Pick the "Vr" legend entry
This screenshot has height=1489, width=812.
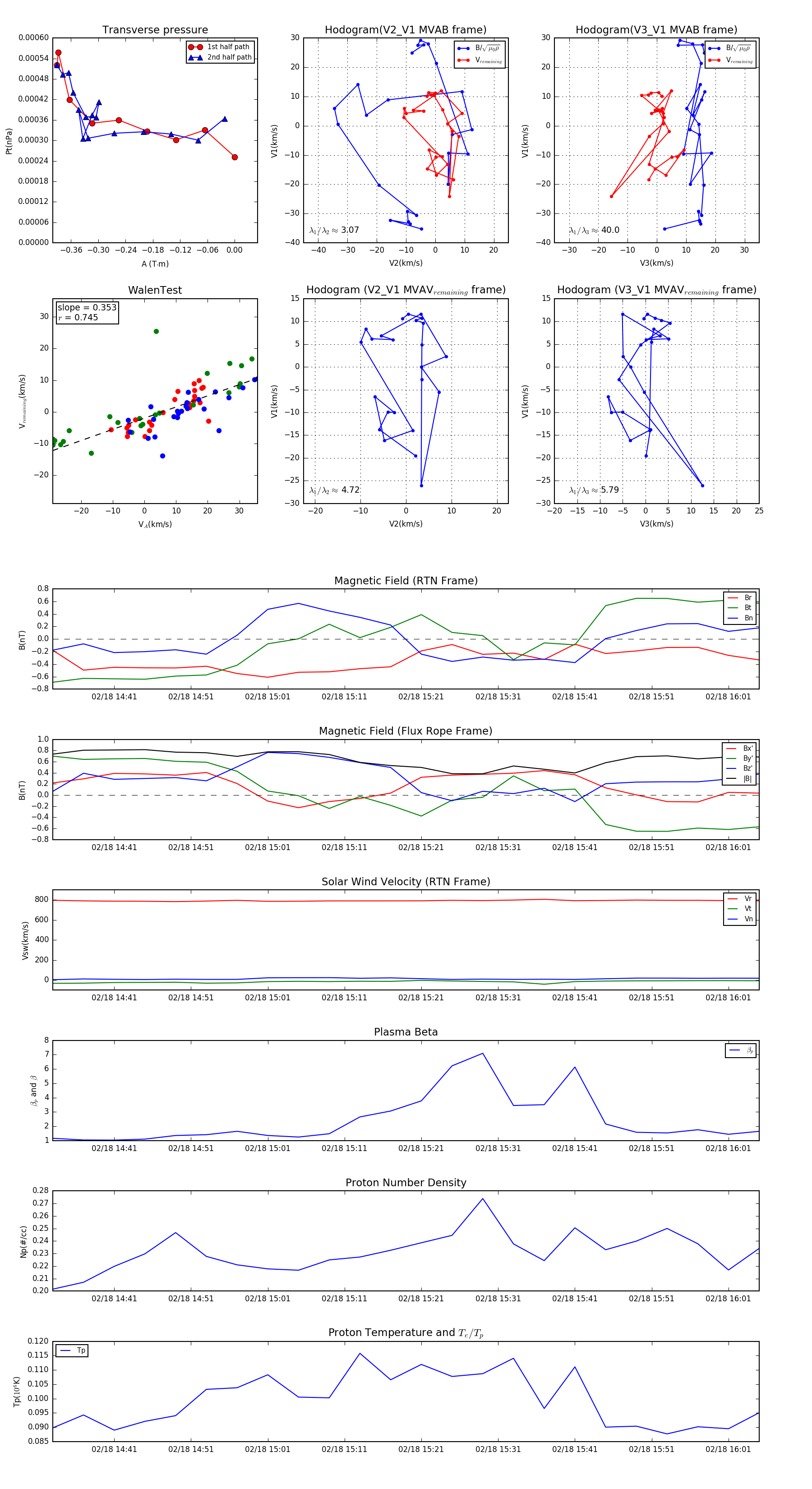[x=740, y=899]
